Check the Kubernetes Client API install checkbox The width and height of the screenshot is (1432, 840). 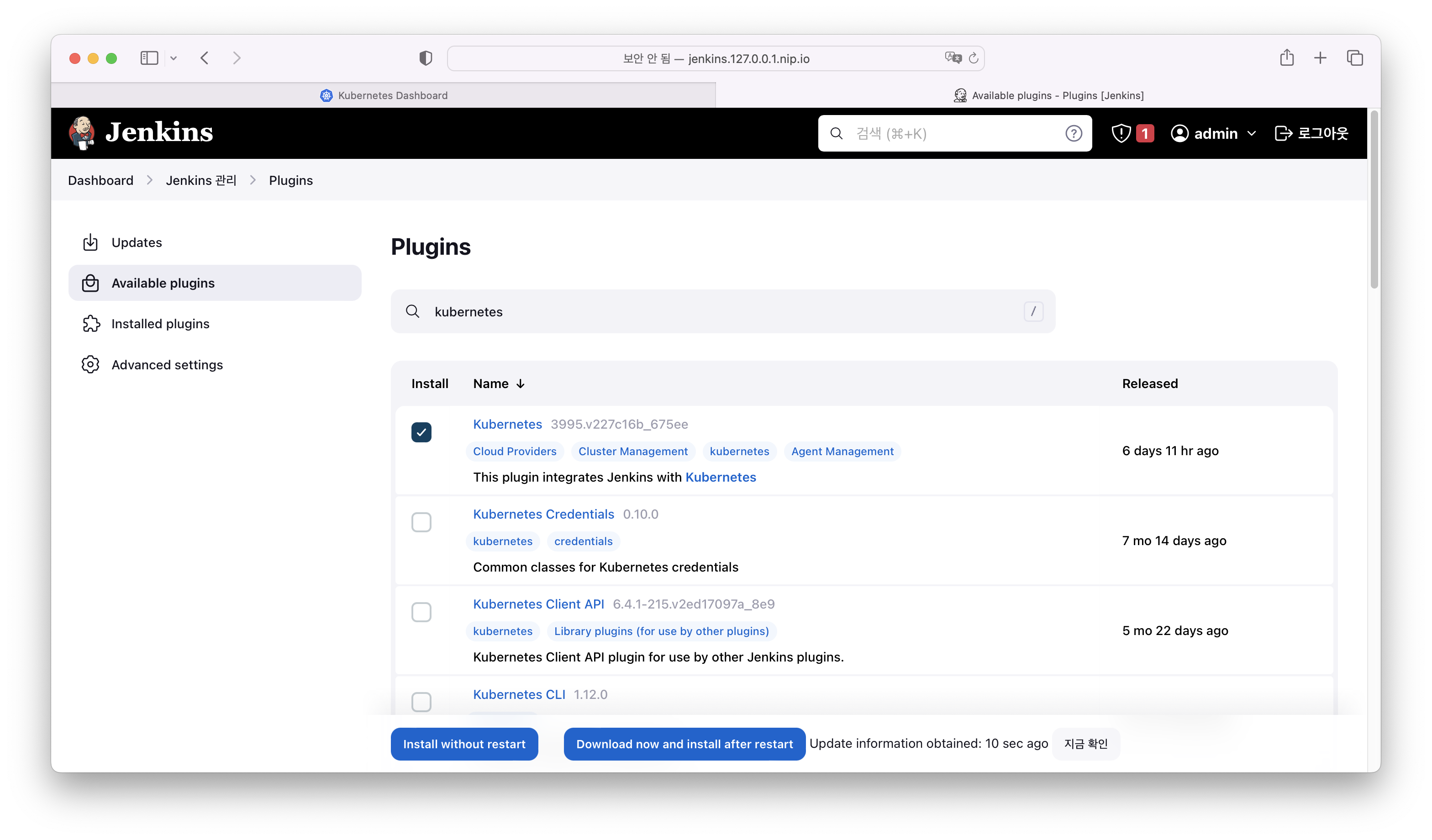421,612
